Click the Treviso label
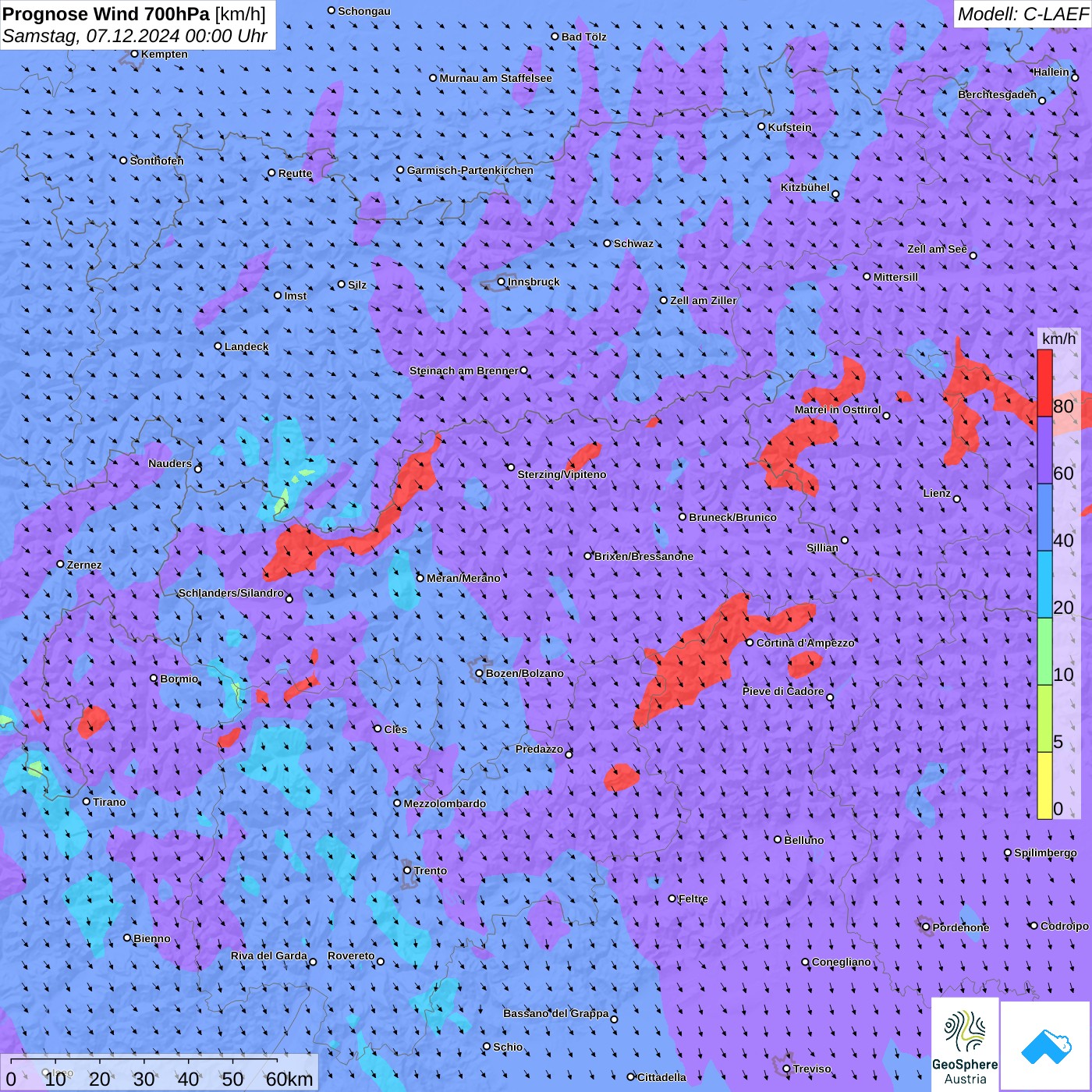Viewport: 1092px width, 1092px height. 812,1069
